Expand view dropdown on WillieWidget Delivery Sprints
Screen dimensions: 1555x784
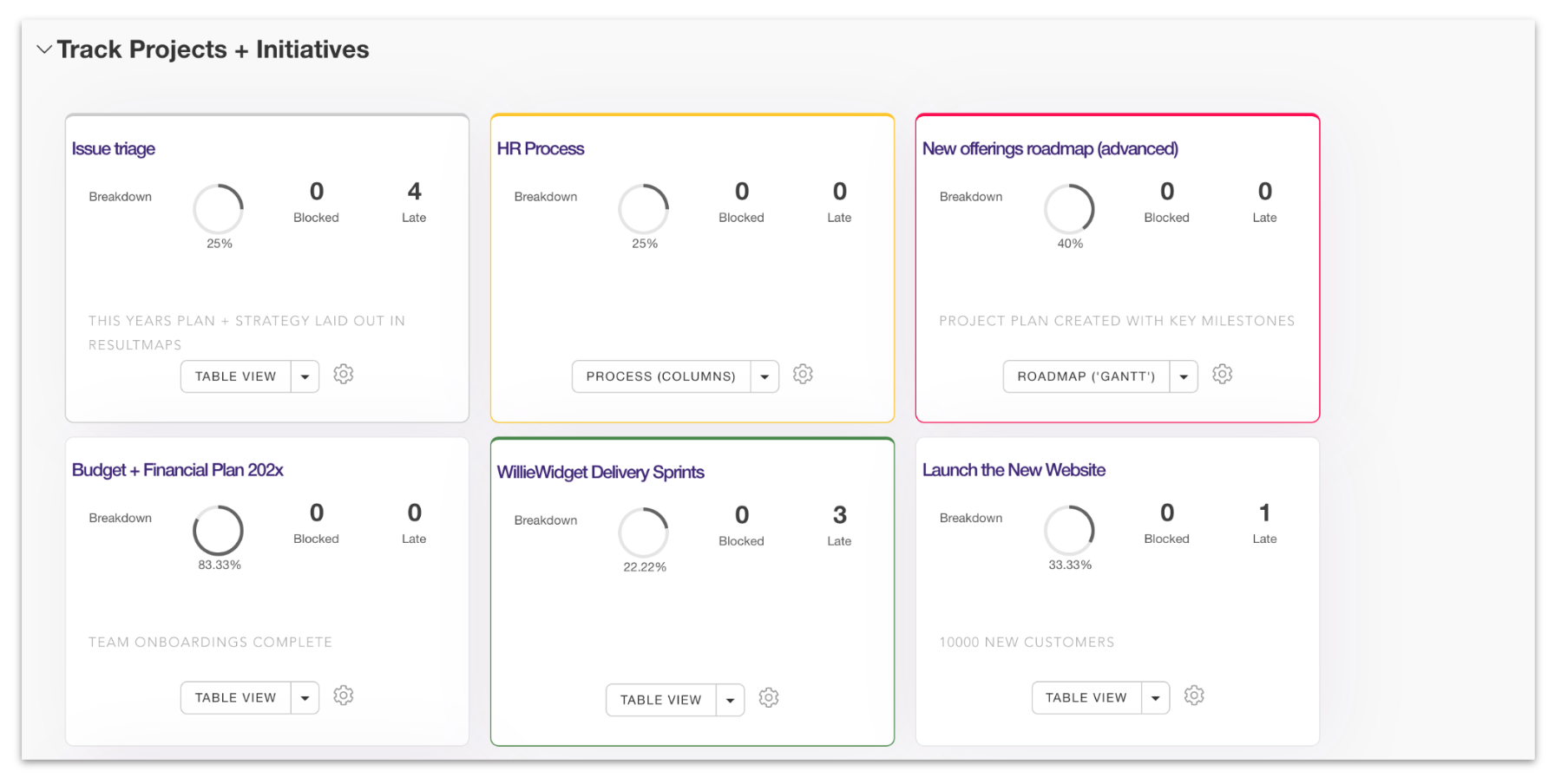pos(730,700)
